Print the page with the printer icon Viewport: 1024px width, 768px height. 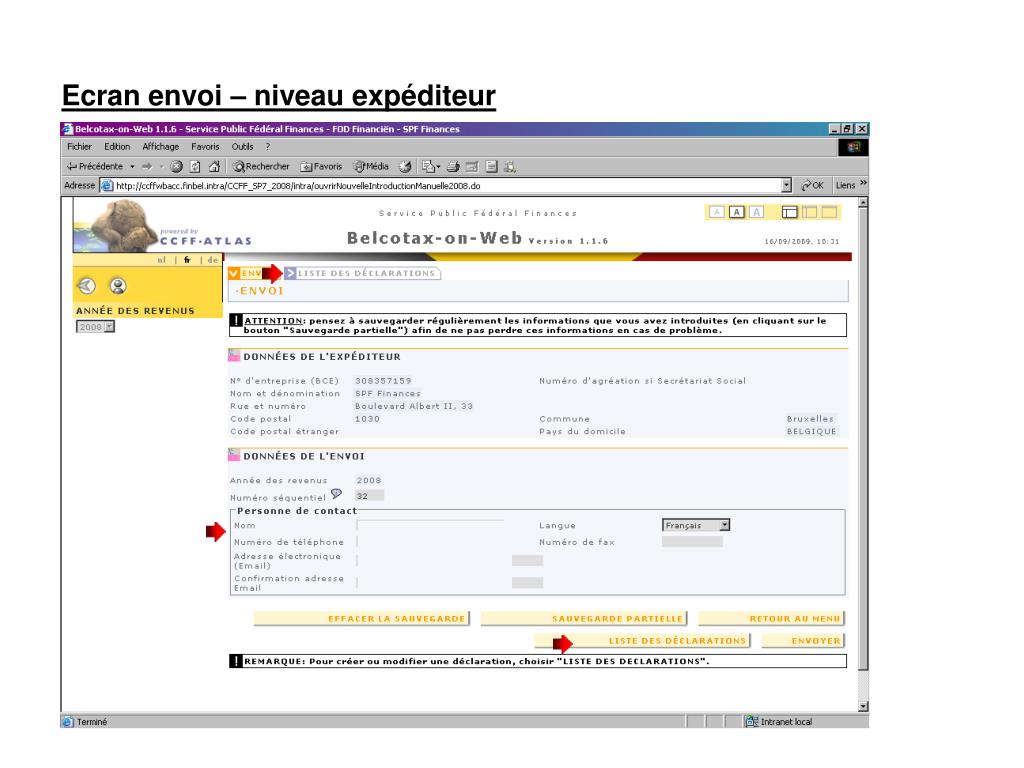point(453,167)
